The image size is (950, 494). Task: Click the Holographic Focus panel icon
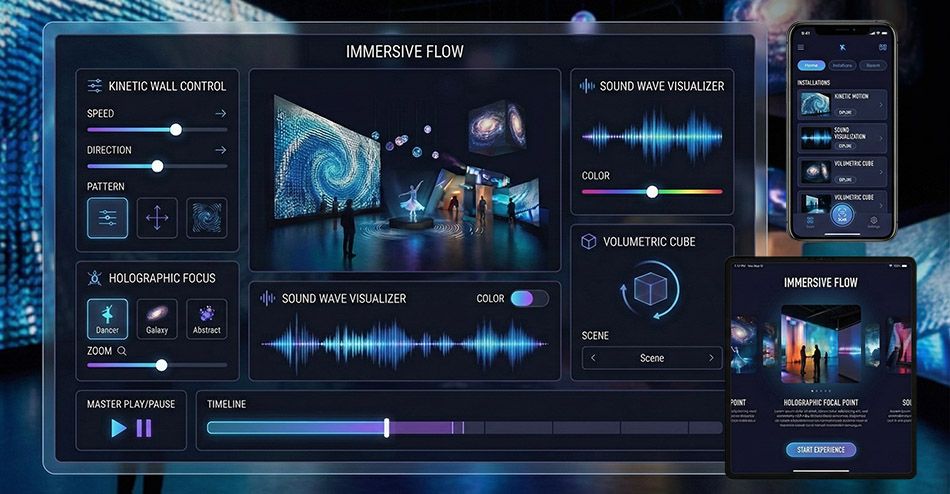[x=95, y=278]
